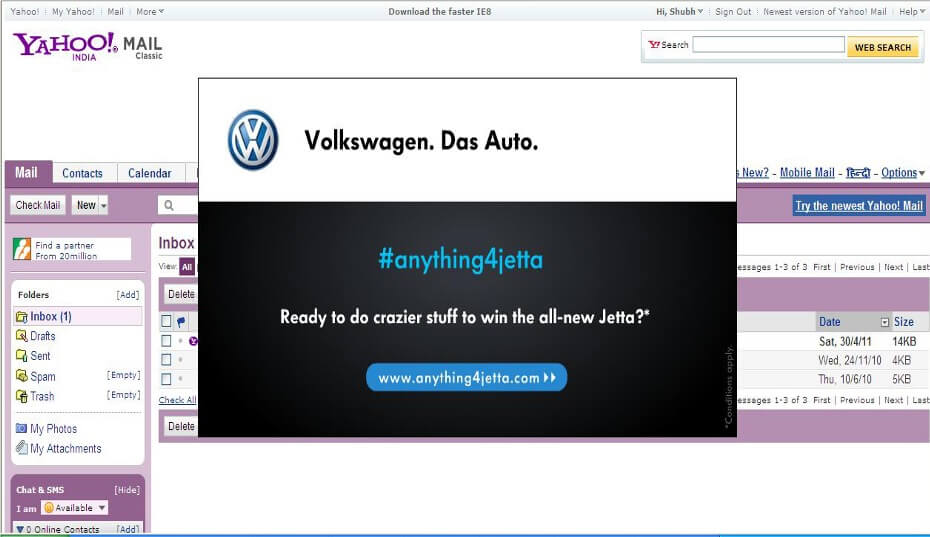This screenshot has height=537, width=930.
Task: Select the All view filter
Action: point(187,267)
